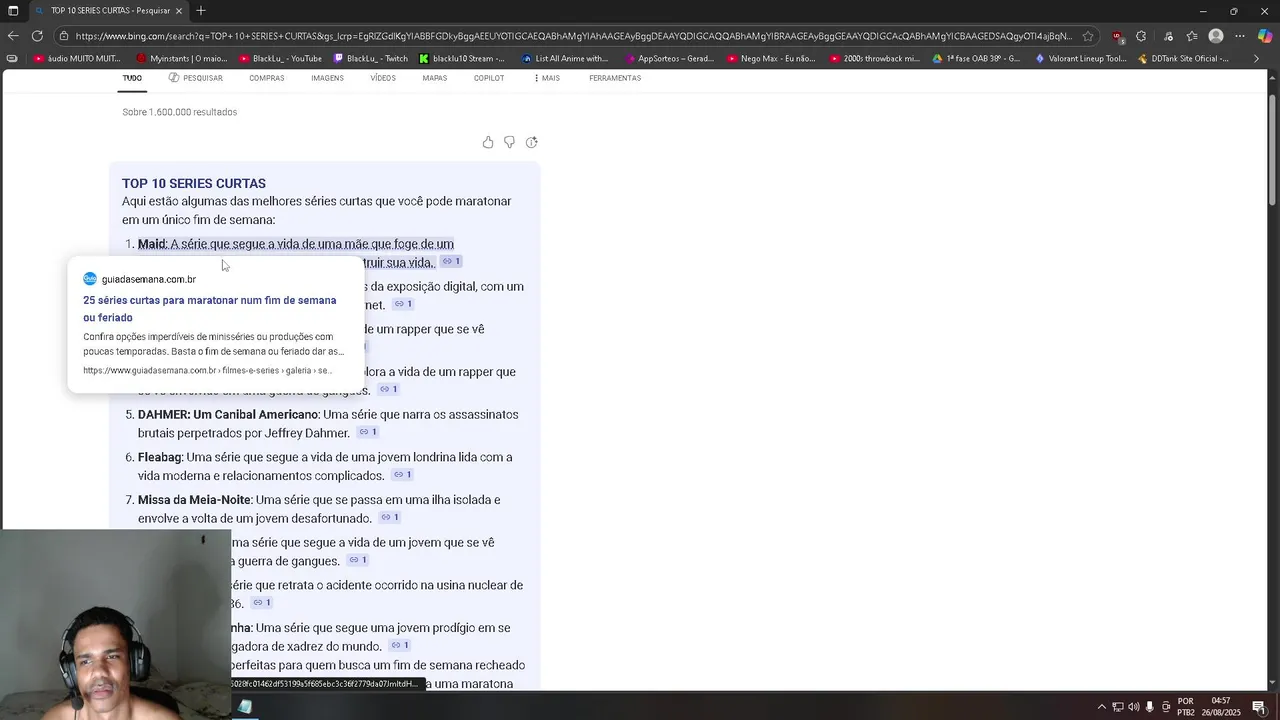
Task: Open the FERRAMENTAS search tools
Action: tap(615, 78)
